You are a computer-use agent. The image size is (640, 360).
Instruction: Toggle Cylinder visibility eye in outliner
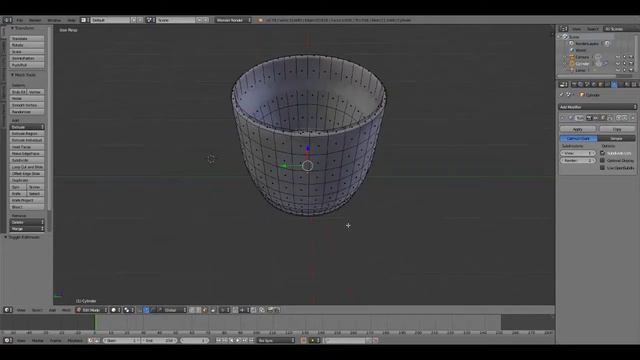tap(618, 64)
